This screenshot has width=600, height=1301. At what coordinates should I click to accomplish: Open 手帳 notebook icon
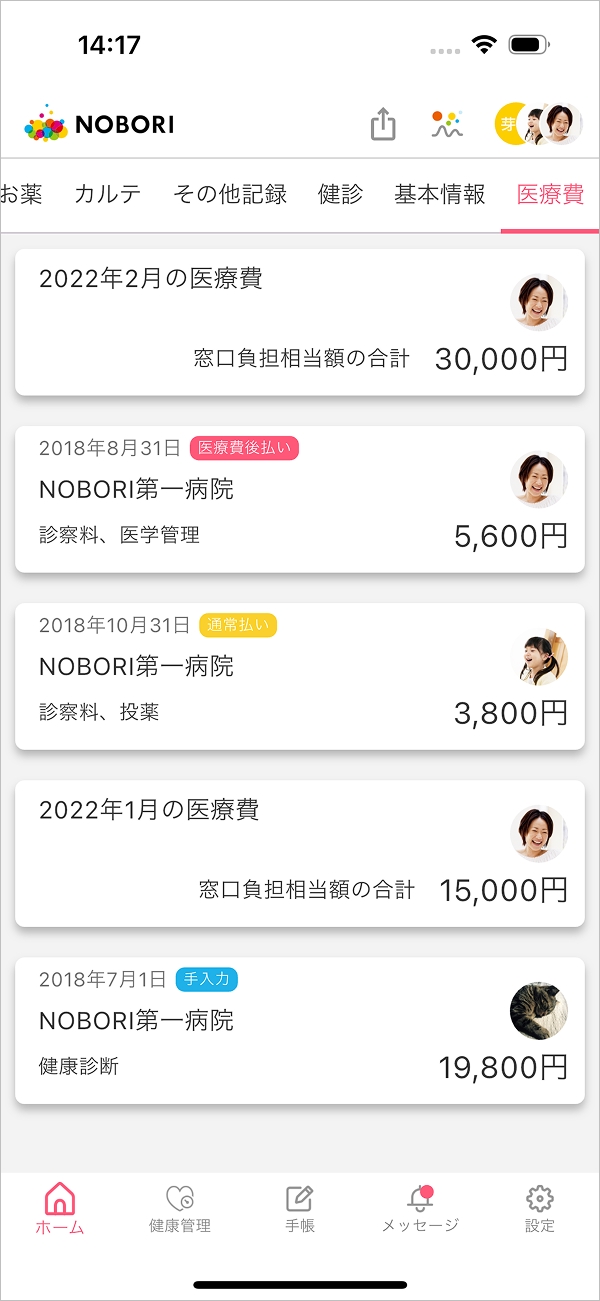pos(300,1208)
